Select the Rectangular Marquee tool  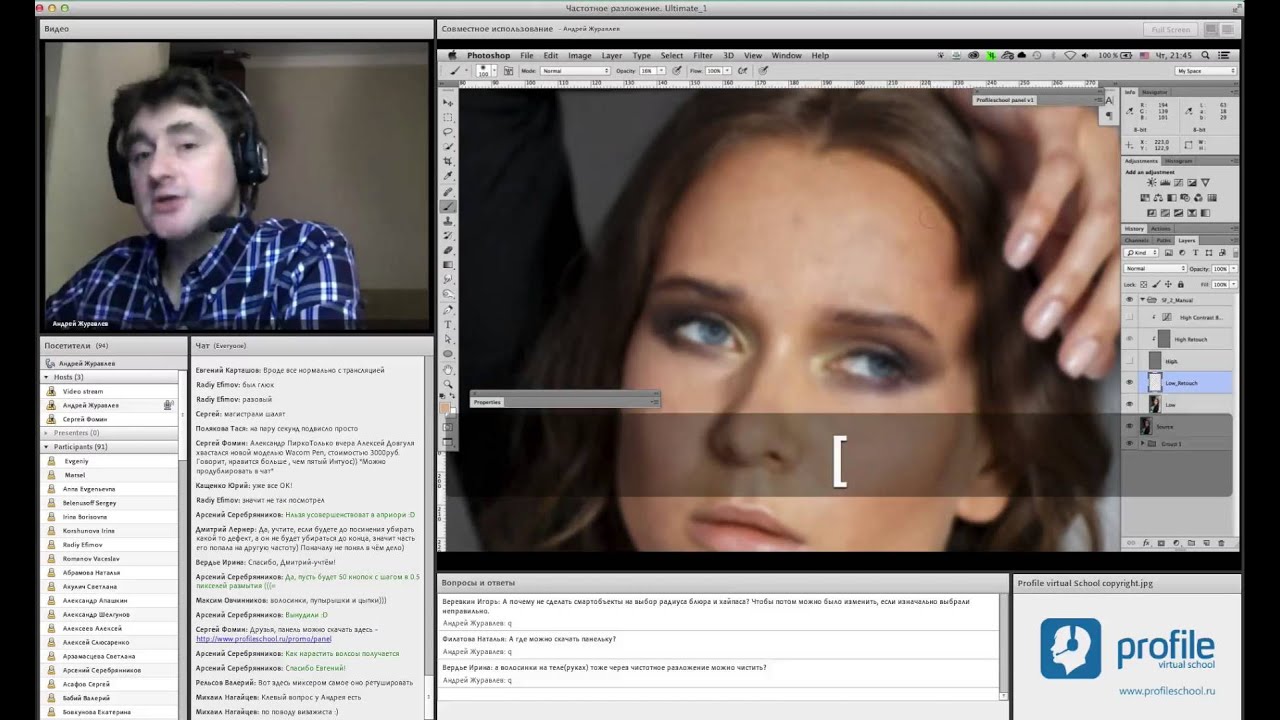tap(448, 118)
